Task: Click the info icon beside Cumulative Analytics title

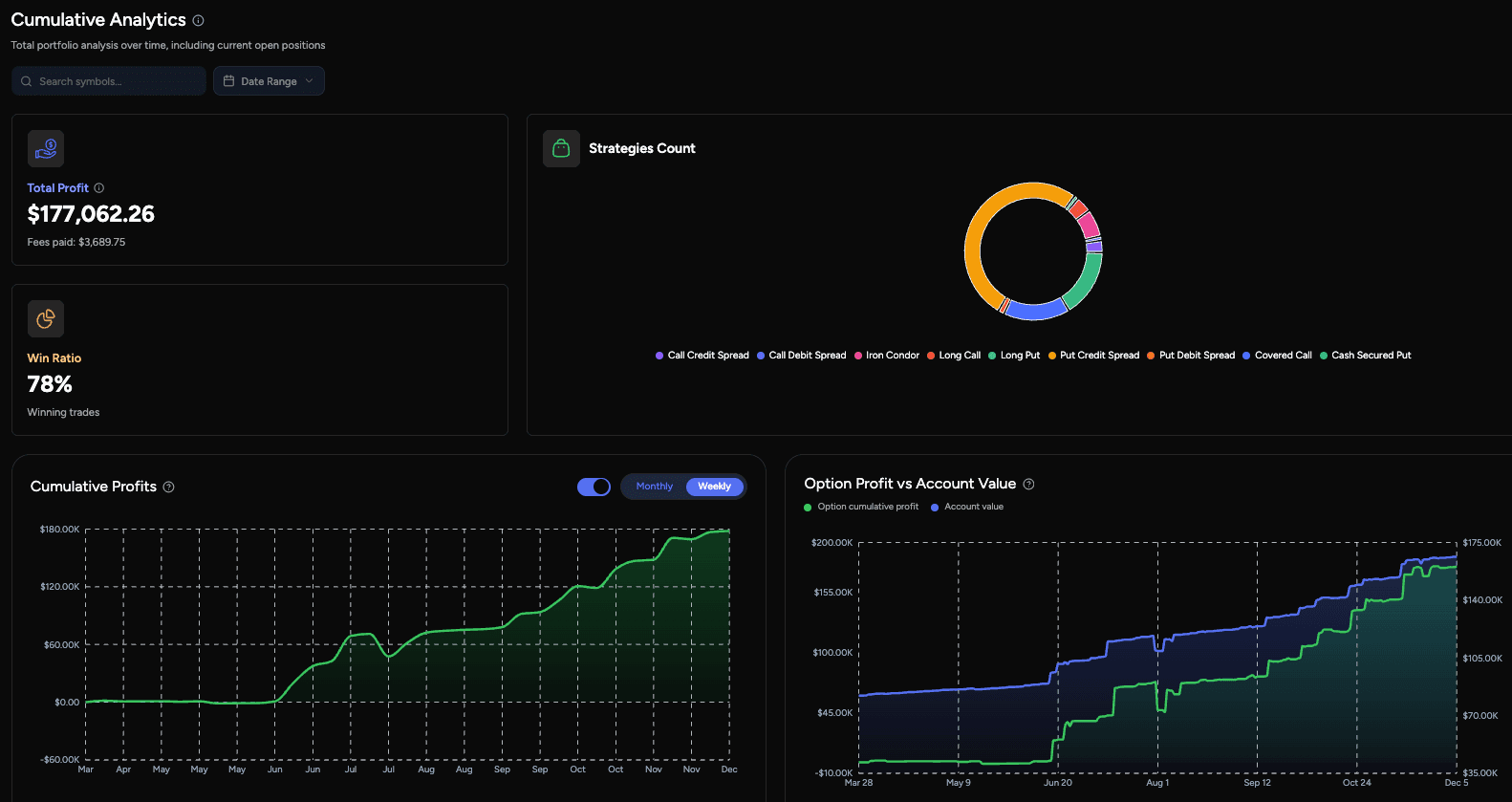Action: coord(198,20)
